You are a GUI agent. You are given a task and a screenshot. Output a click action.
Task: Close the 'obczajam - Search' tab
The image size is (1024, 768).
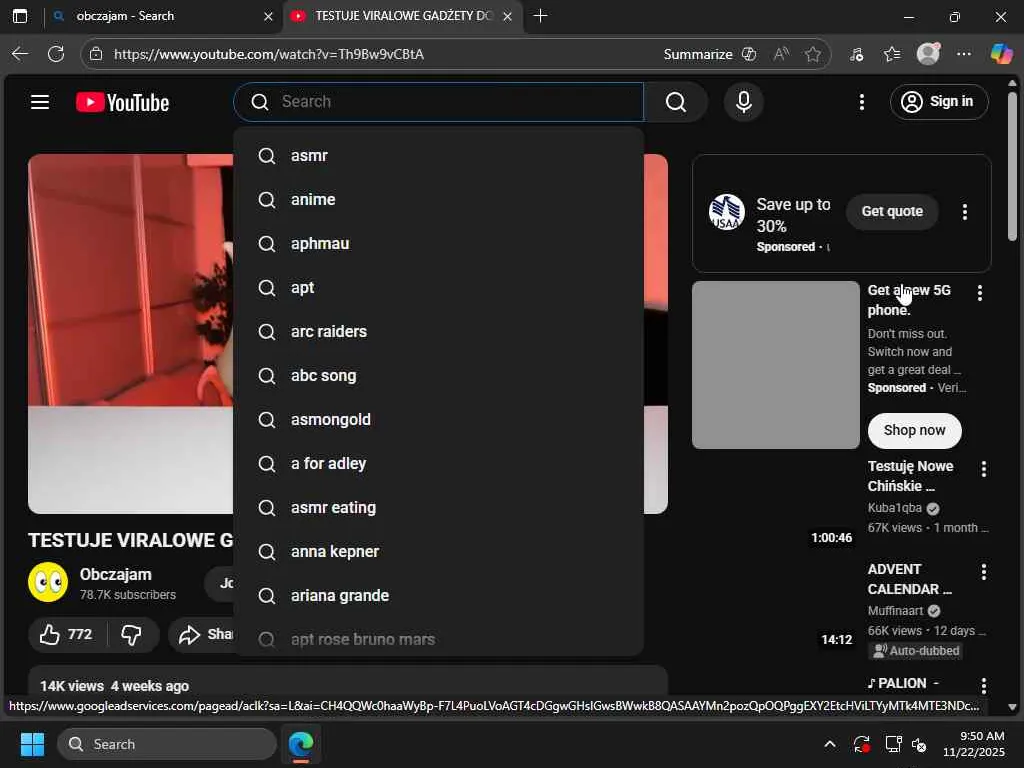click(x=268, y=16)
